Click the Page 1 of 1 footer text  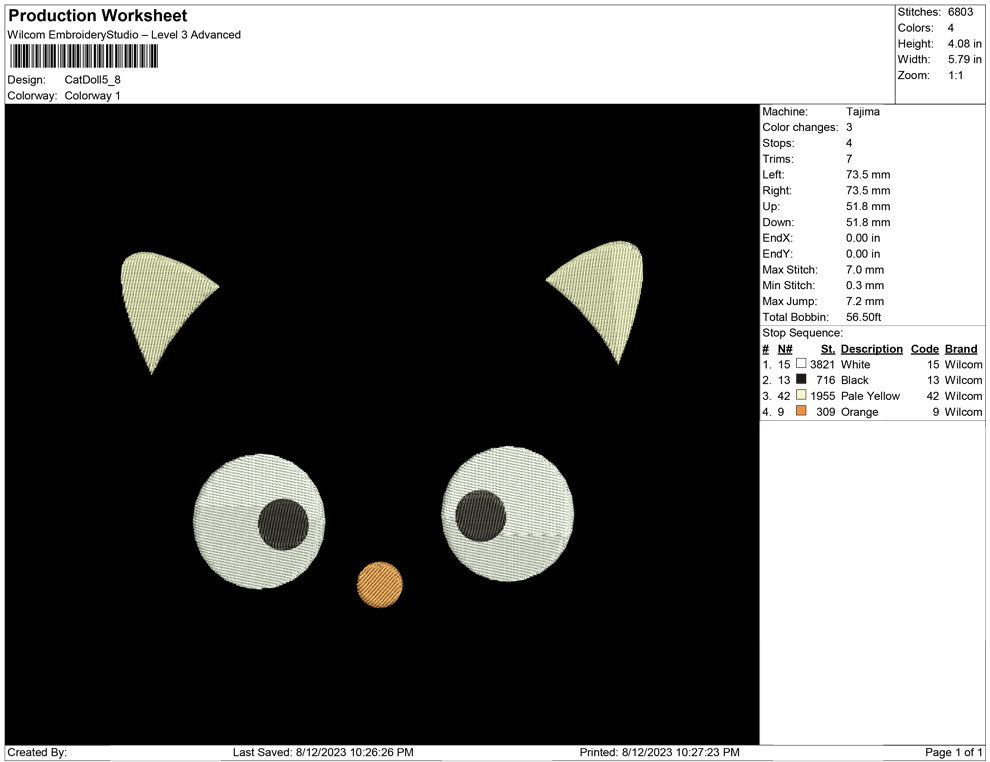coord(953,752)
